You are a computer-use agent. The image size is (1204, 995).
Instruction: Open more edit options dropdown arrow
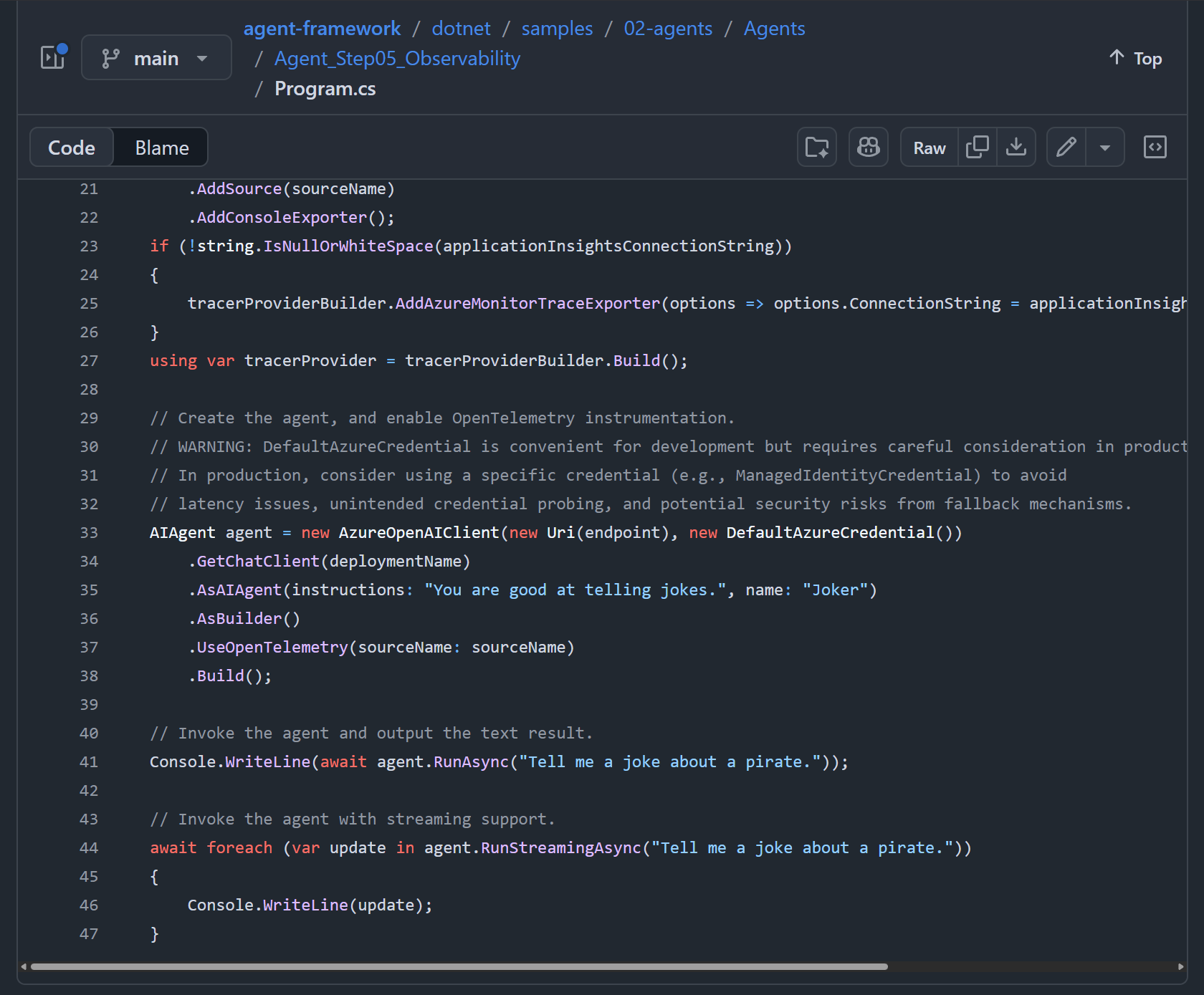tap(1105, 148)
